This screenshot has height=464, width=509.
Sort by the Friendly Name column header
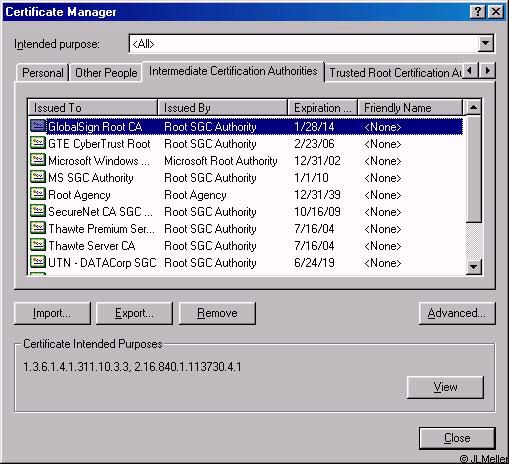coord(410,108)
